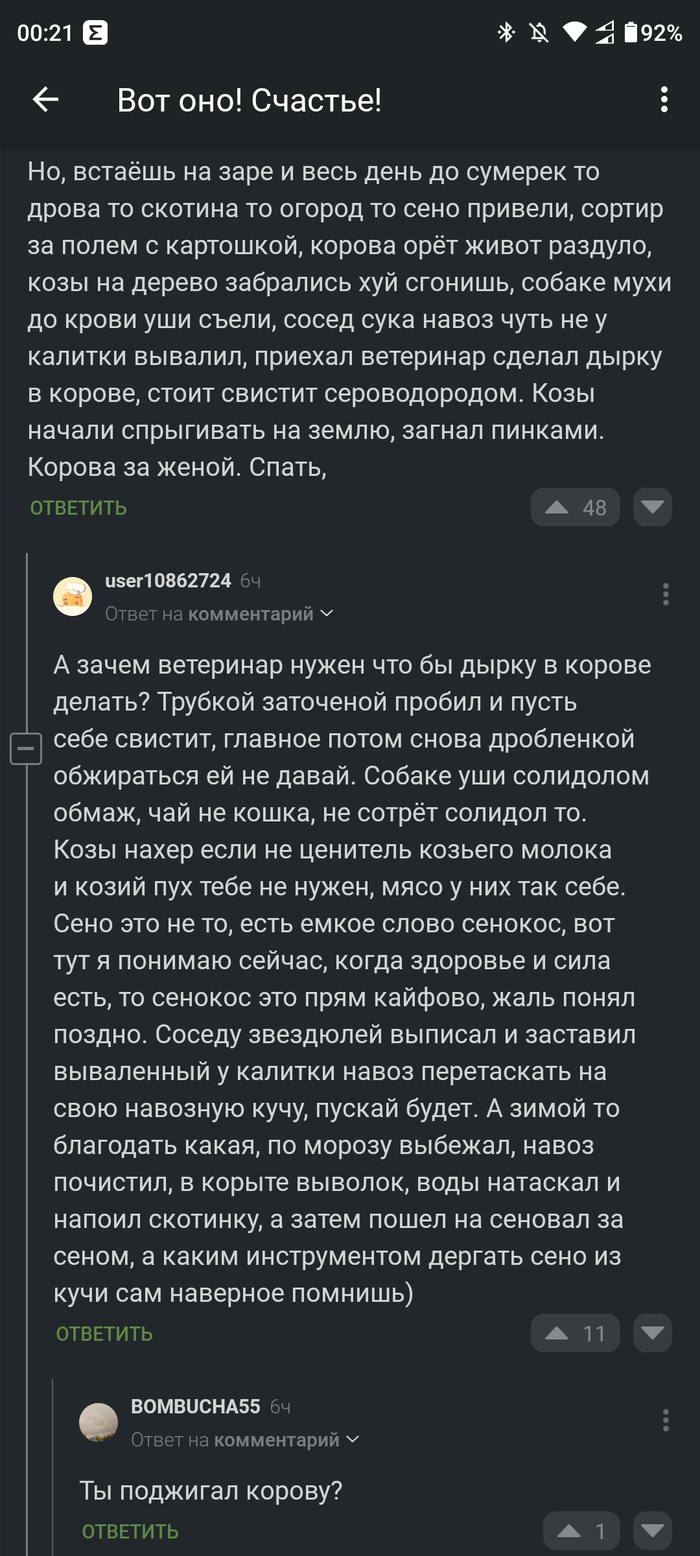Tap ОТВЕТИТЬ under the top comment

click(x=77, y=507)
